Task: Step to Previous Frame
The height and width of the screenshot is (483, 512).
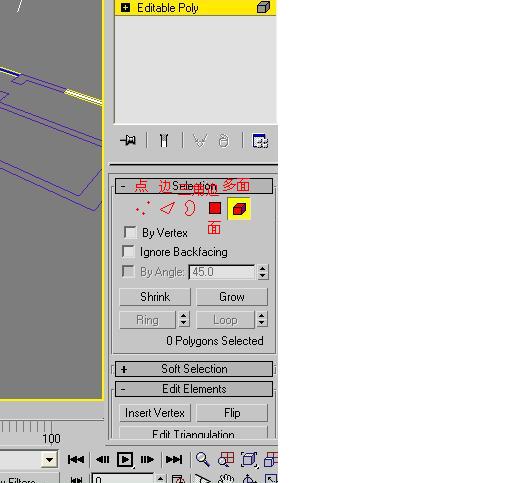Action: click(x=102, y=460)
